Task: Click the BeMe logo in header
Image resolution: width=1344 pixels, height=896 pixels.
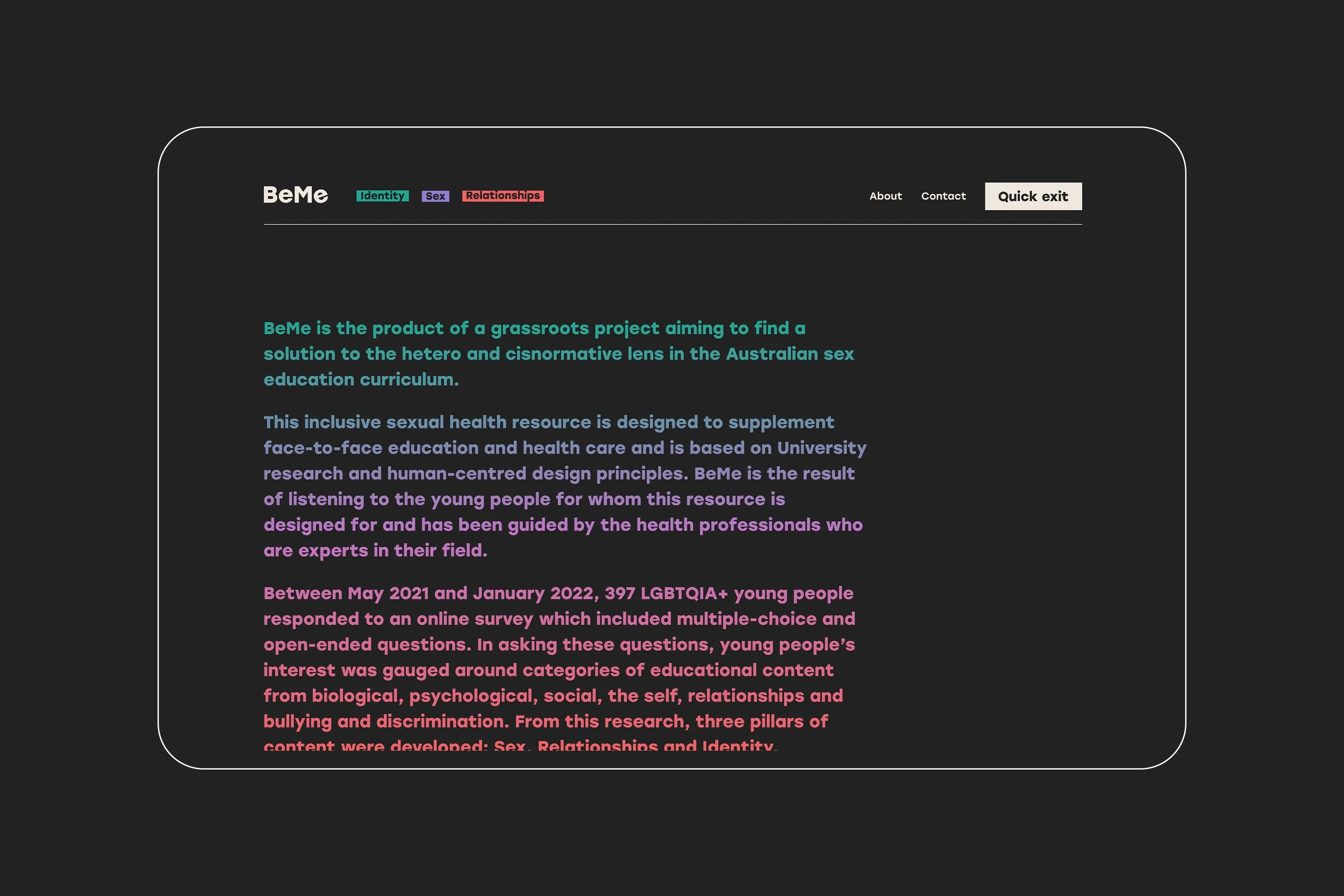Action: [296, 195]
